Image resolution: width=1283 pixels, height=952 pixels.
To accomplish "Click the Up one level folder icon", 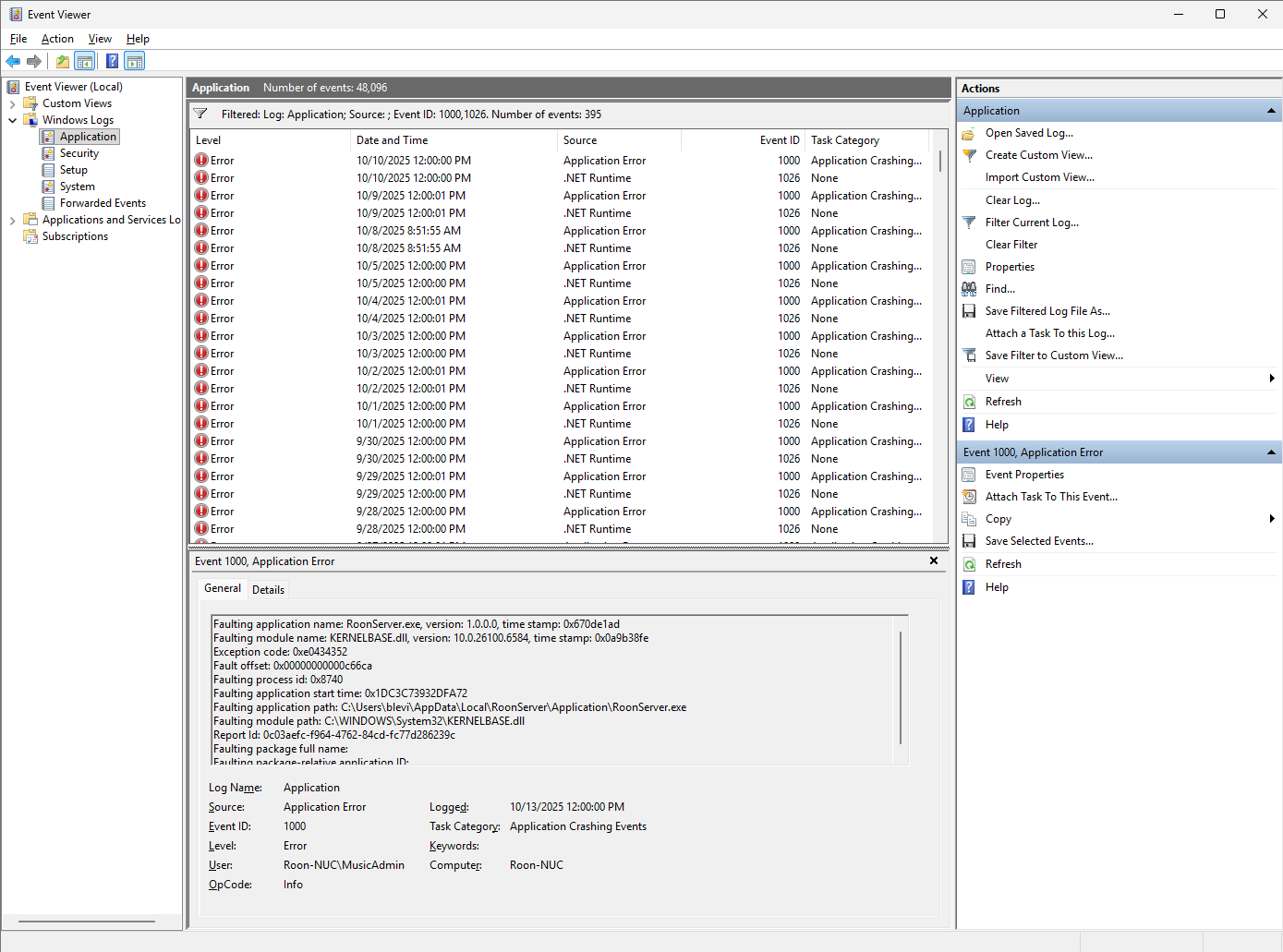I will coord(62,62).
